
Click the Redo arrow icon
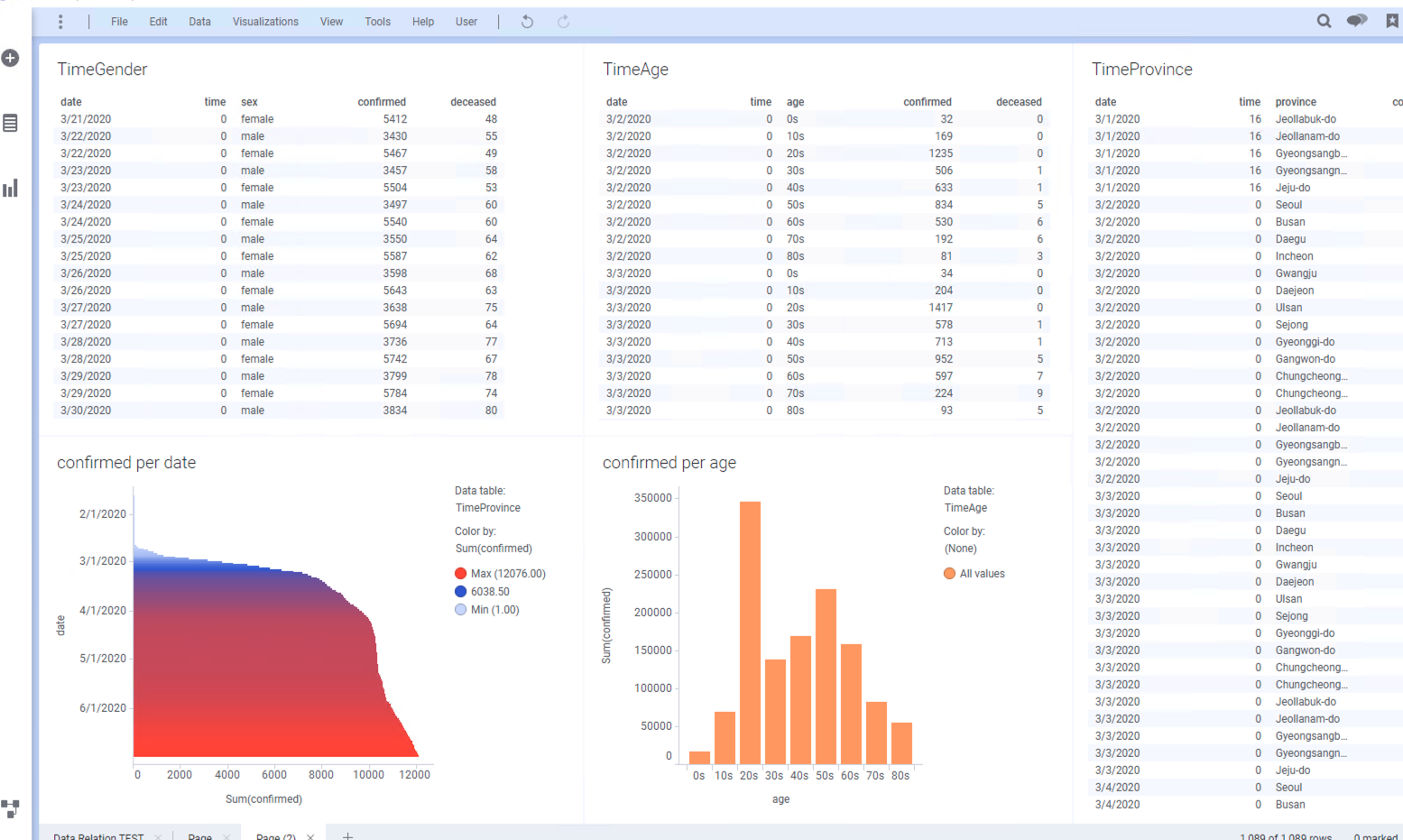[x=563, y=22]
